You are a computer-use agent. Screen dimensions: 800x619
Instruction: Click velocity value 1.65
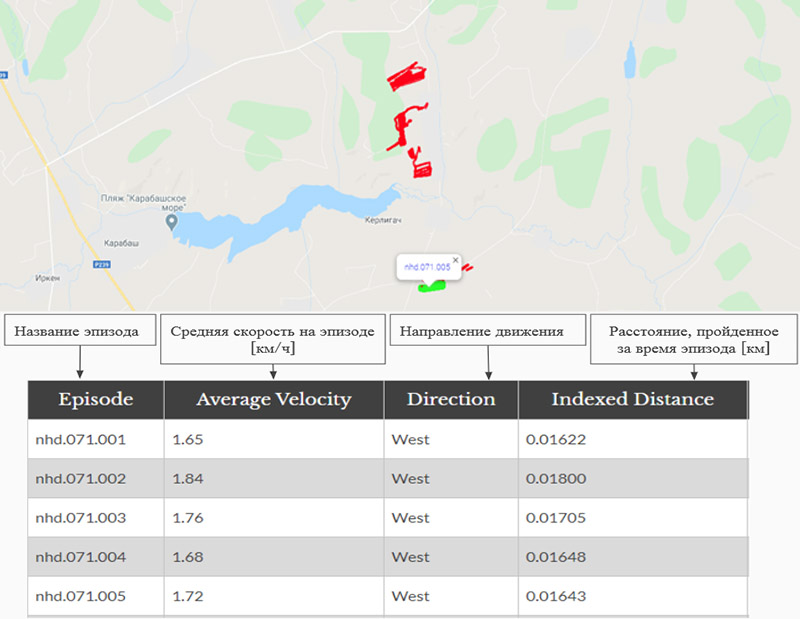pos(188,439)
